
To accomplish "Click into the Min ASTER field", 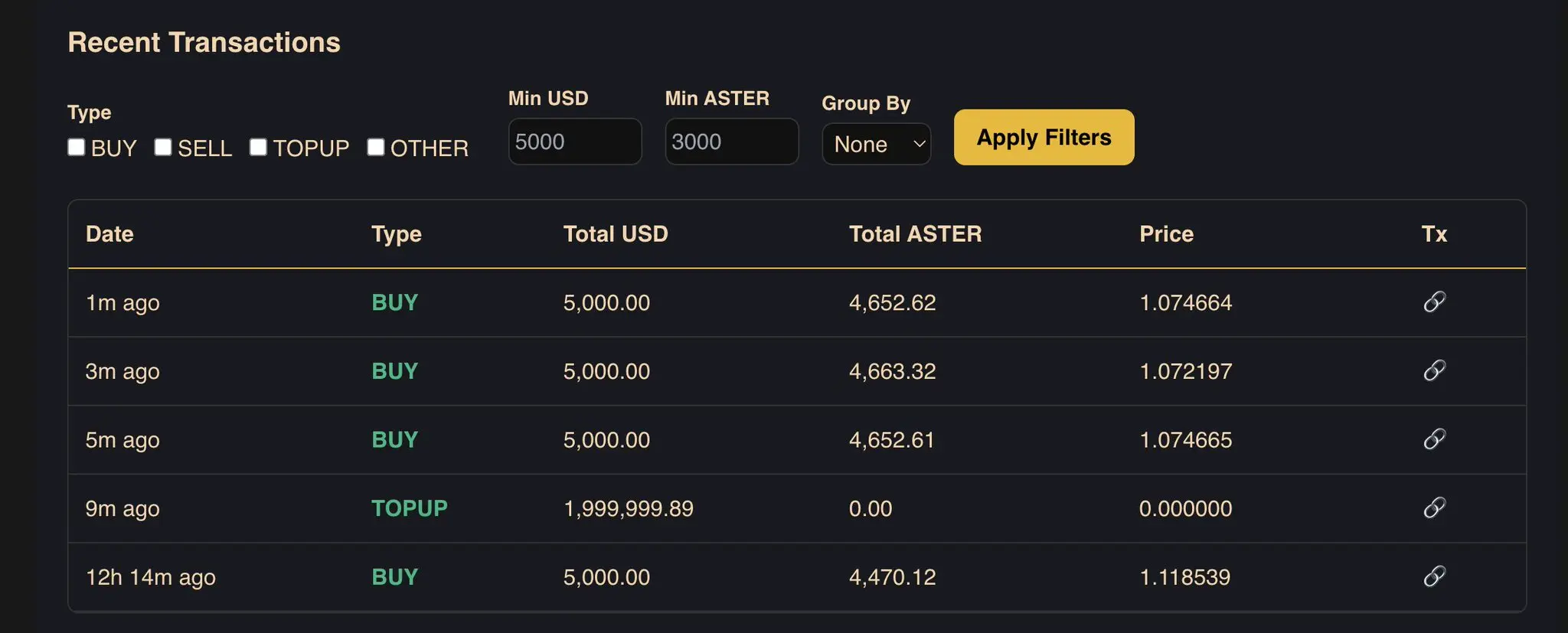I will coord(731,142).
